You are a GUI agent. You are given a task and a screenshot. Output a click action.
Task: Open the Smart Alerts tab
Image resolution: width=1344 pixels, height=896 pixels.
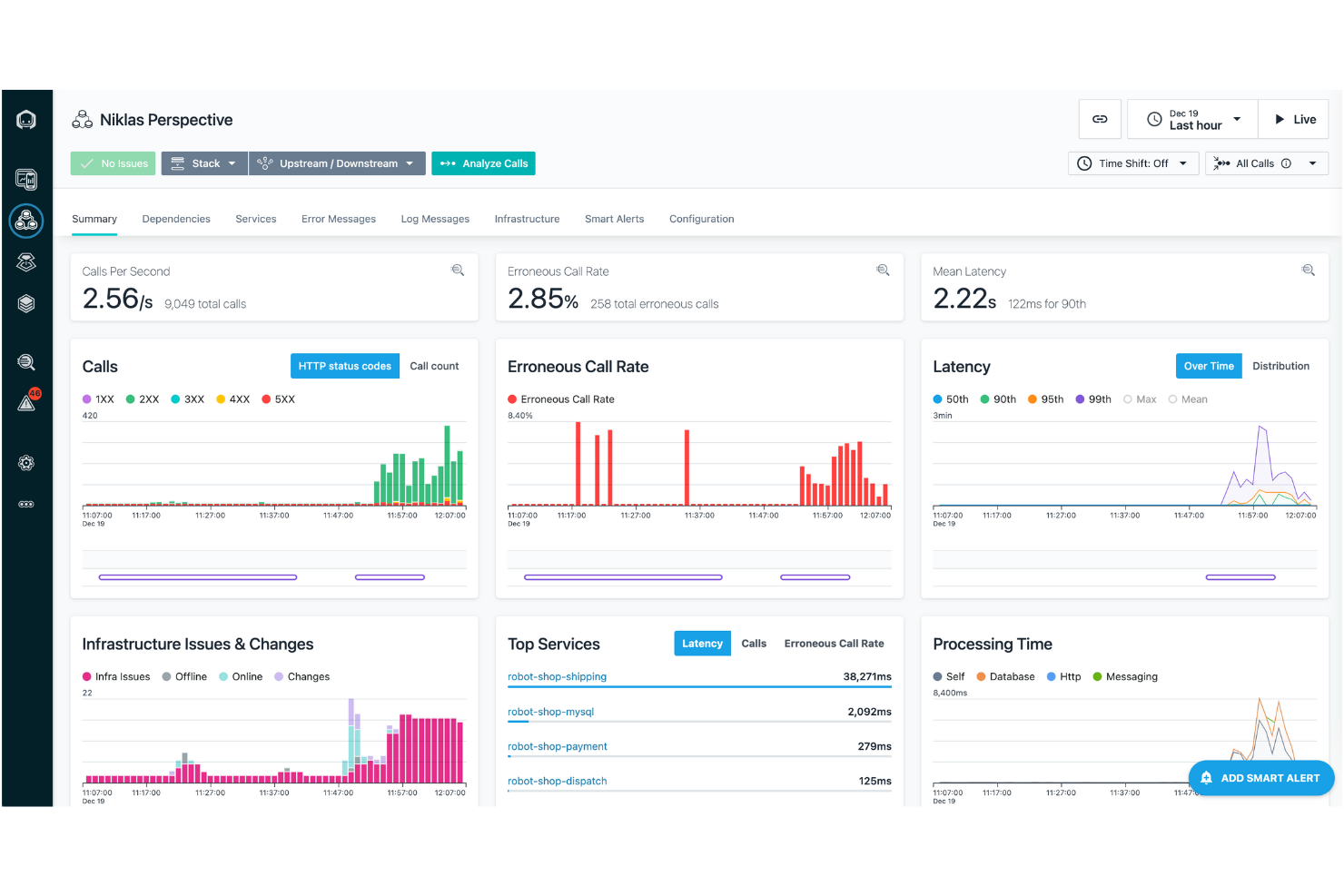point(614,219)
